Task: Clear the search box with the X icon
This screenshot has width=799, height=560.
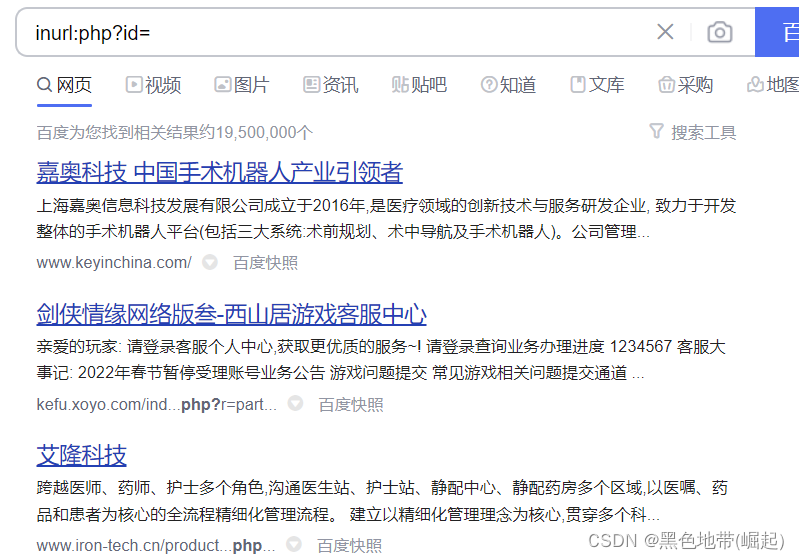Action: click(665, 32)
